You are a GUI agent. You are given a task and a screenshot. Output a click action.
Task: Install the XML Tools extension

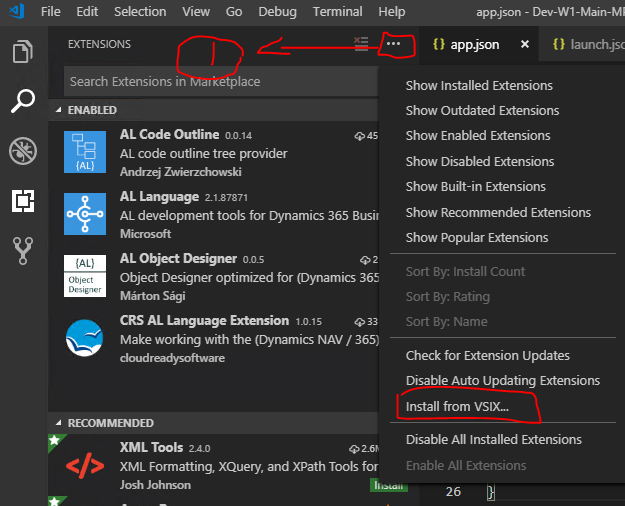point(388,485)
